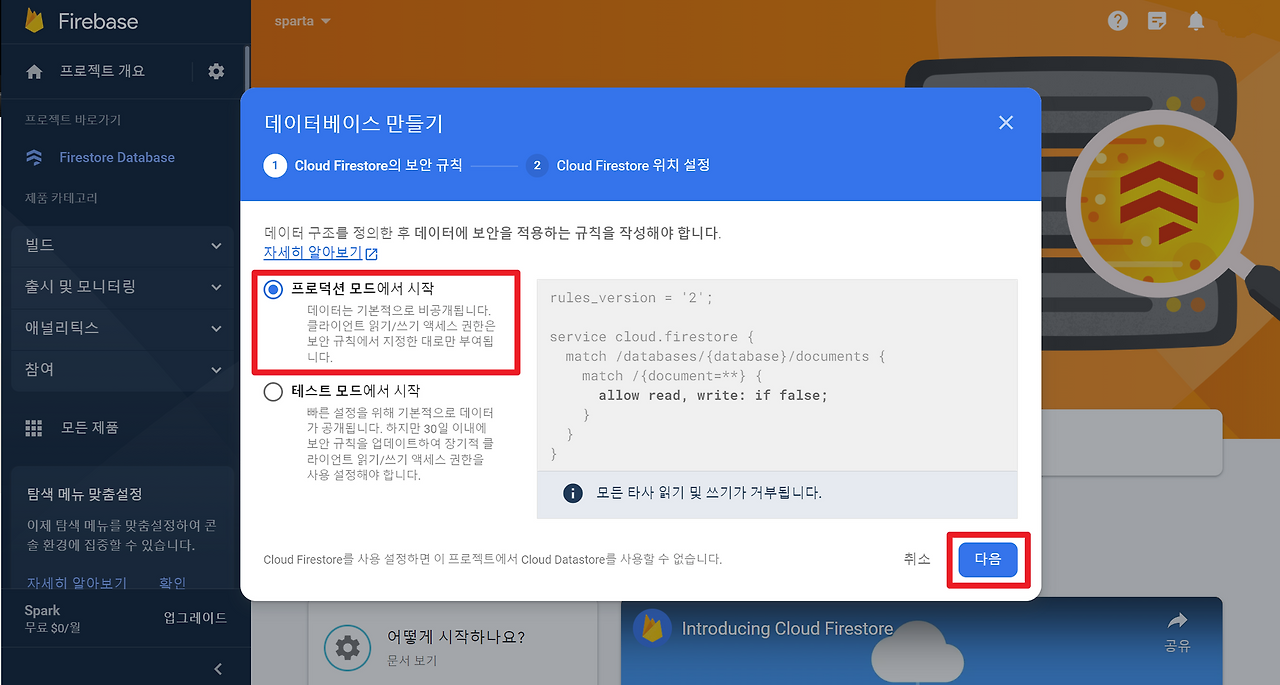Open the release notes note icon

click(1157, 21)
